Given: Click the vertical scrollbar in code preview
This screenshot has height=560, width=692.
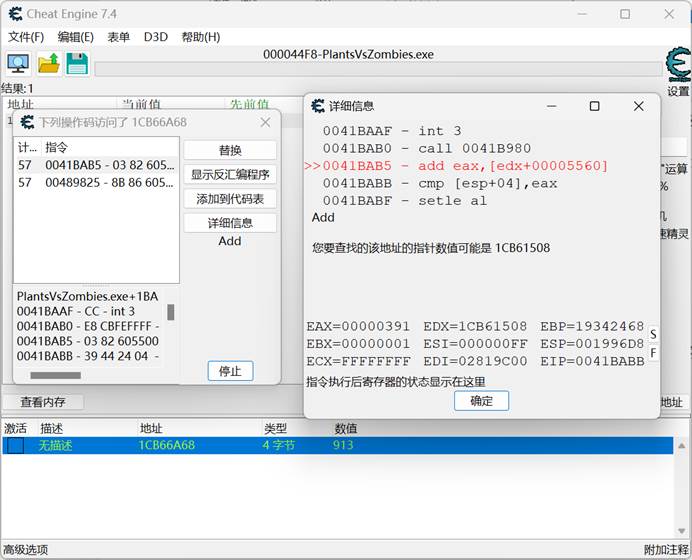Looking at the screenshot, I should click(171, 312).
